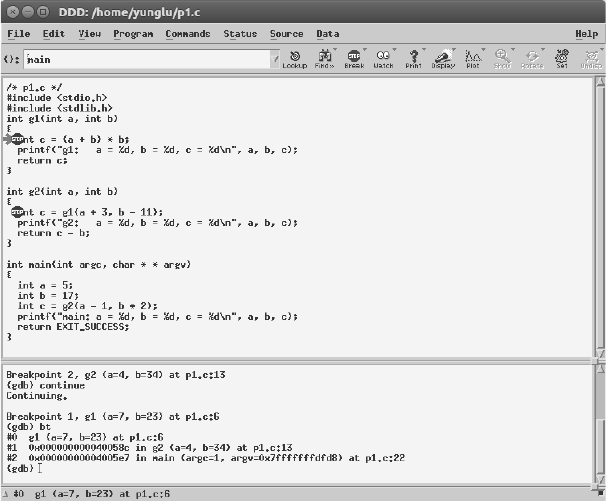606x501 pixels.
Task: Click the '(gdb) continue' console line
Action: (x=46, y=385)
